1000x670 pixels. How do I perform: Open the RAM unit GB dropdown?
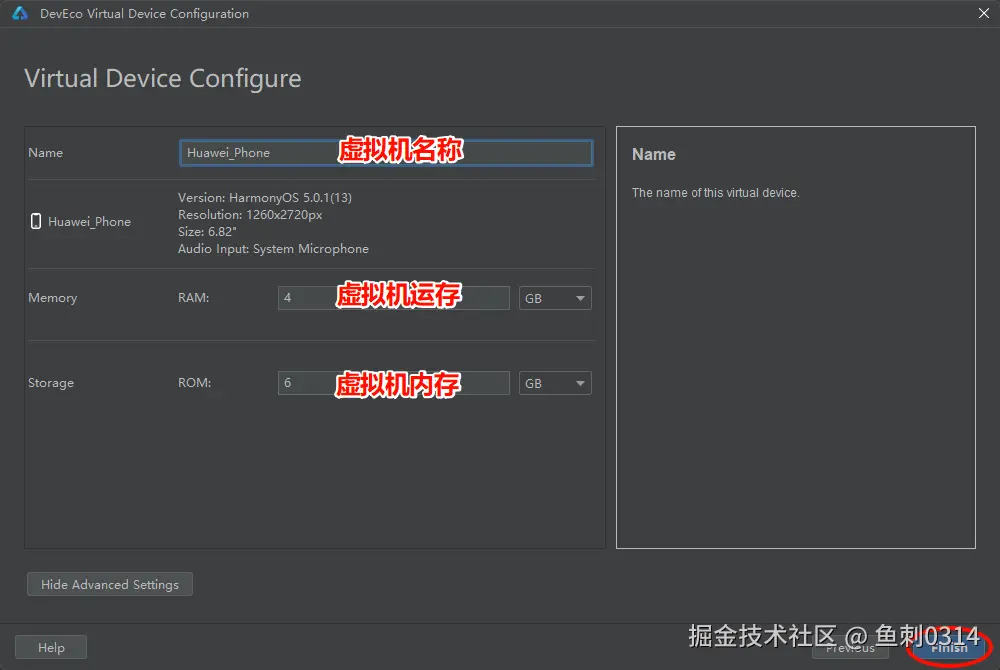pos(555,298)
